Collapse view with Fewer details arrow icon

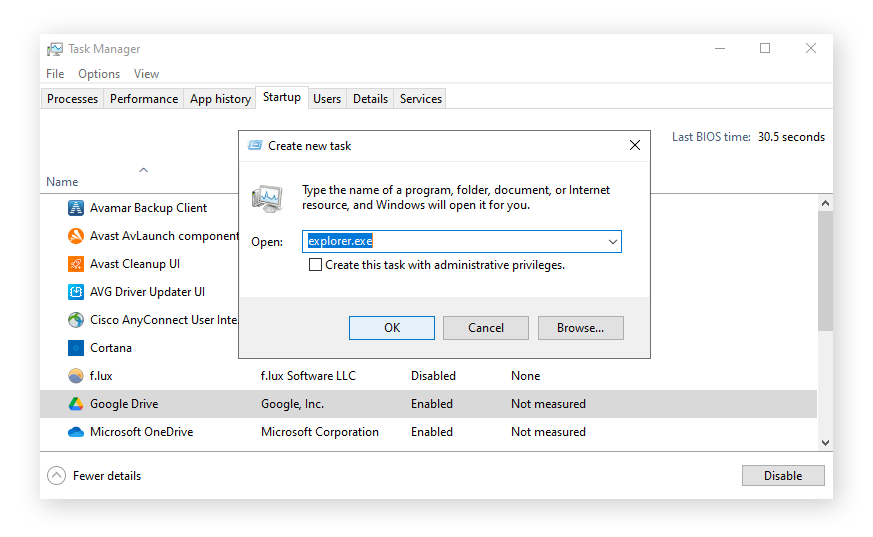[x=56, y=476]
